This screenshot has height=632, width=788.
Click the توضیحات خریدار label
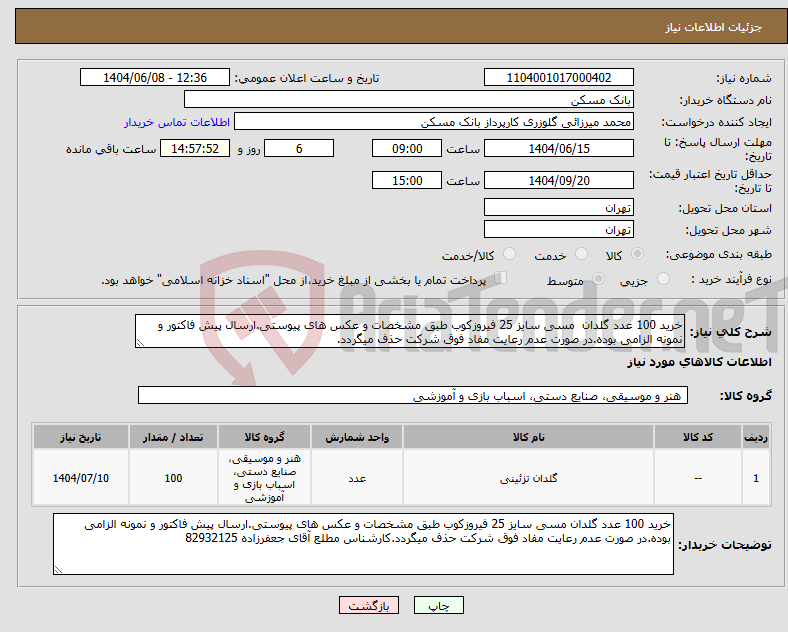tap(725, 545)
